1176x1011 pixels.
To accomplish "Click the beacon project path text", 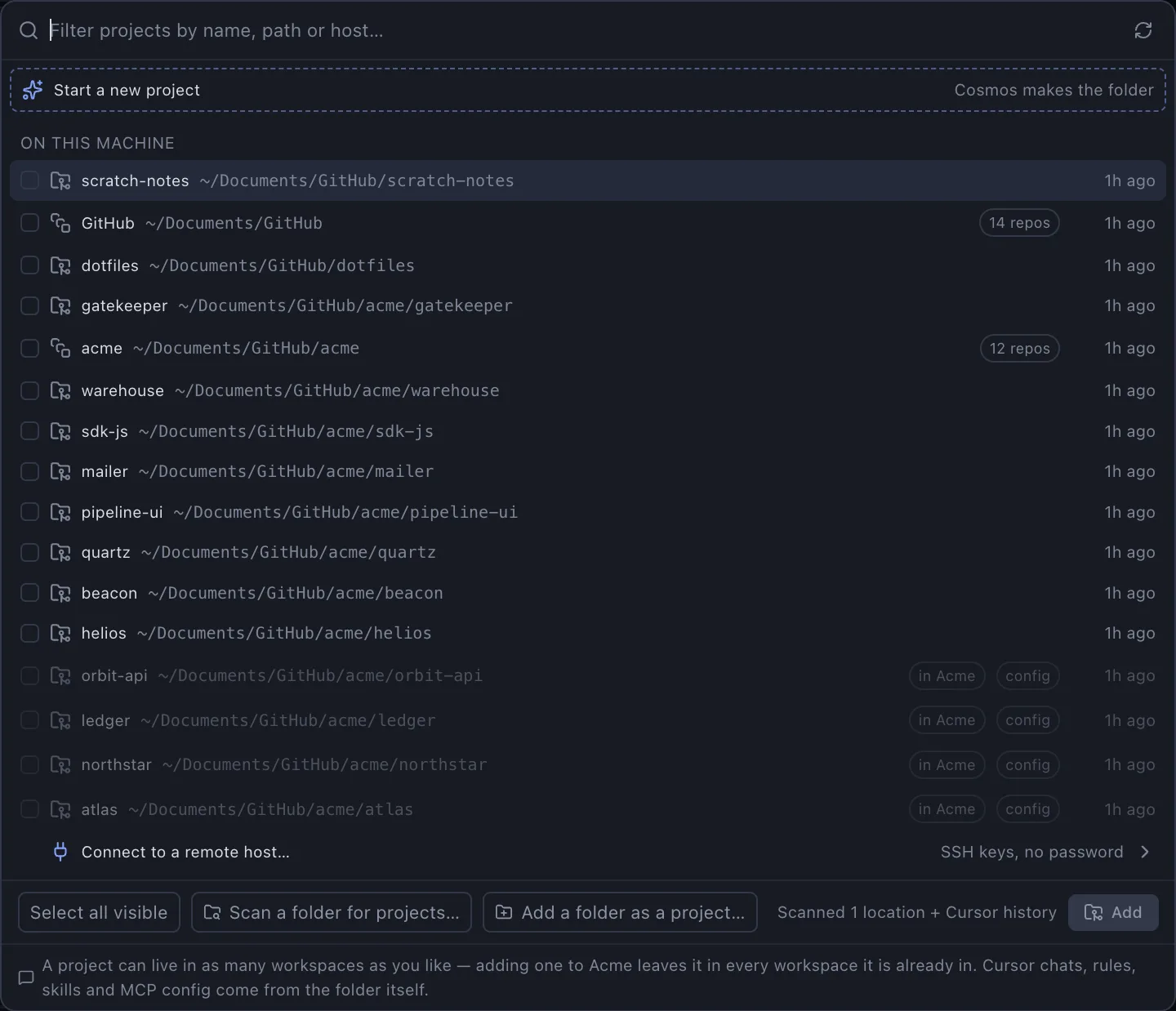I will tap(296, 593).
